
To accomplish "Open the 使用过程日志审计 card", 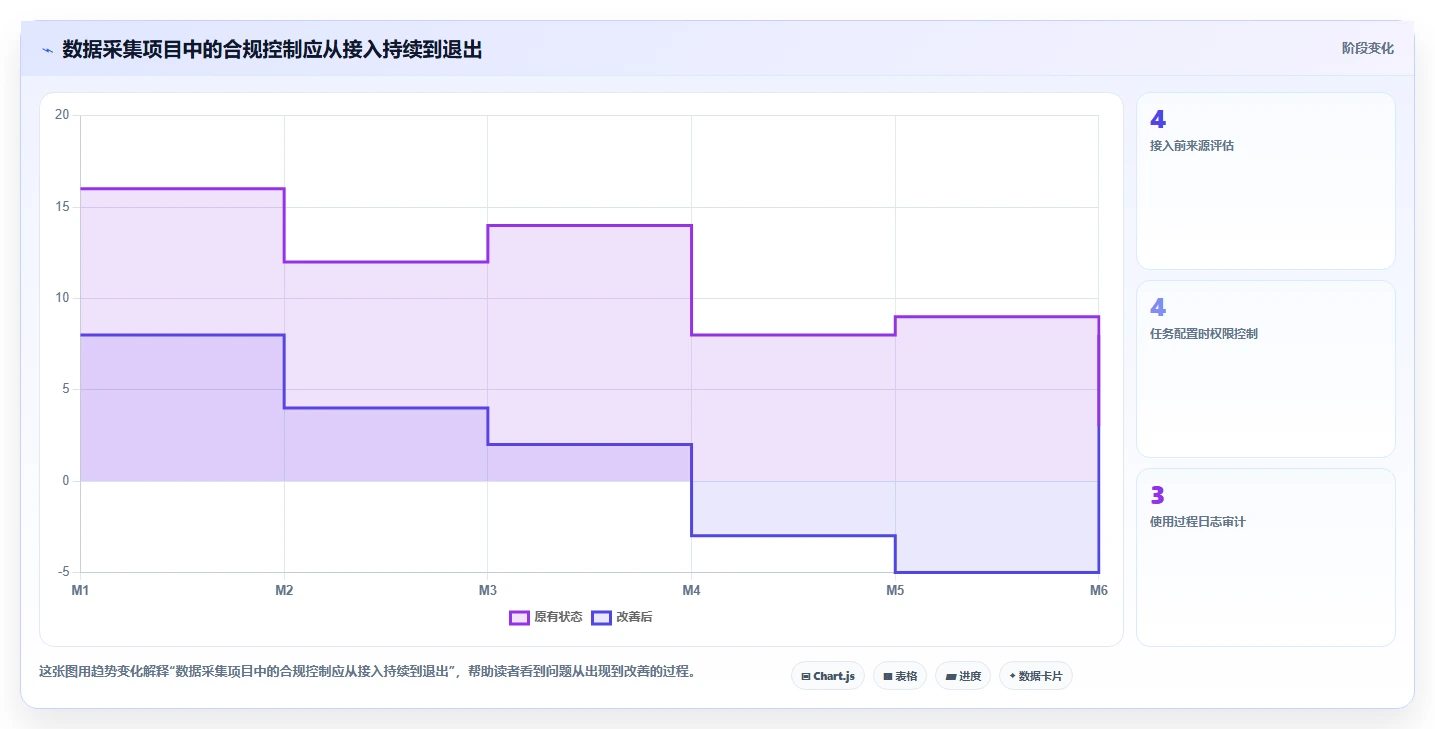I will click(x=1265, y=557).
